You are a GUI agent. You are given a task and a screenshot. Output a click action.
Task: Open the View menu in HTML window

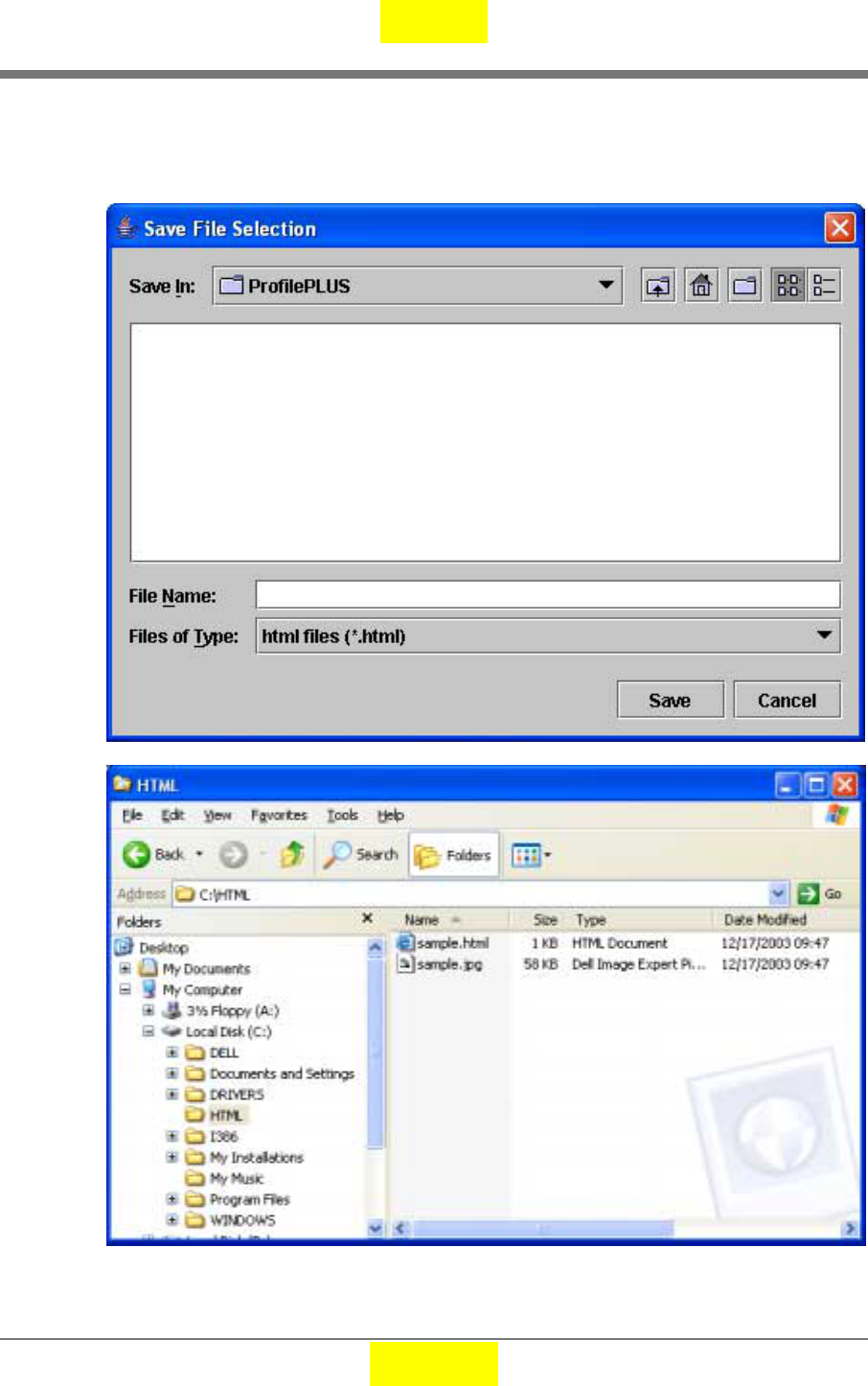[217, 815]
